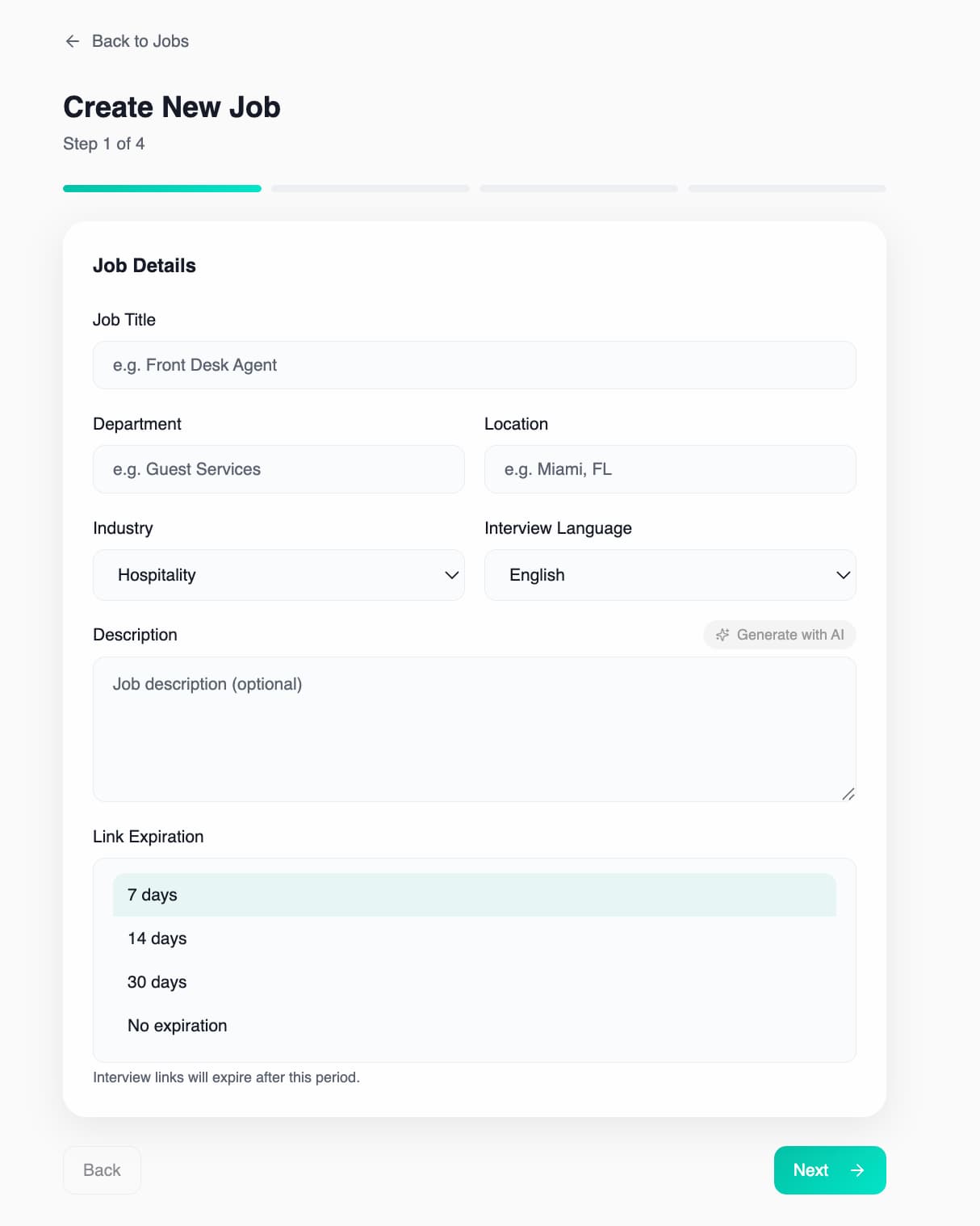Click into the Job description textarea
Viewport: 980px width, 1226px height.
pyautogui.click(x=475, y=729)
